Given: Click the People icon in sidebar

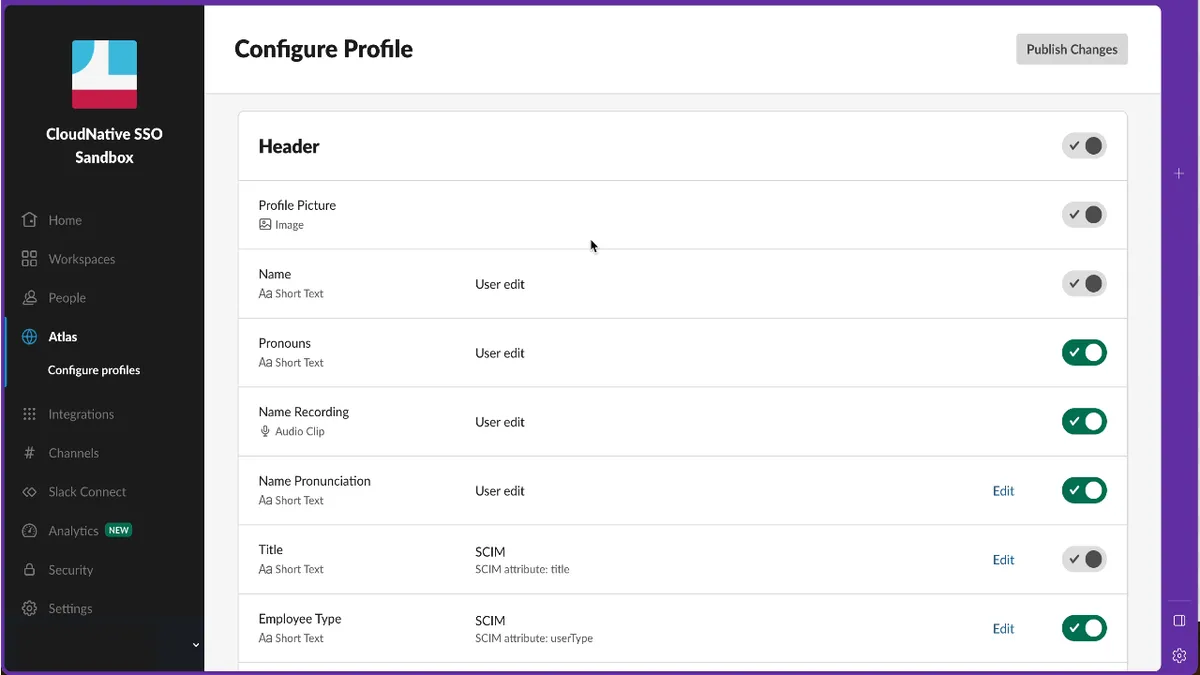Looking at the screenshot, I should click(29, 298).
